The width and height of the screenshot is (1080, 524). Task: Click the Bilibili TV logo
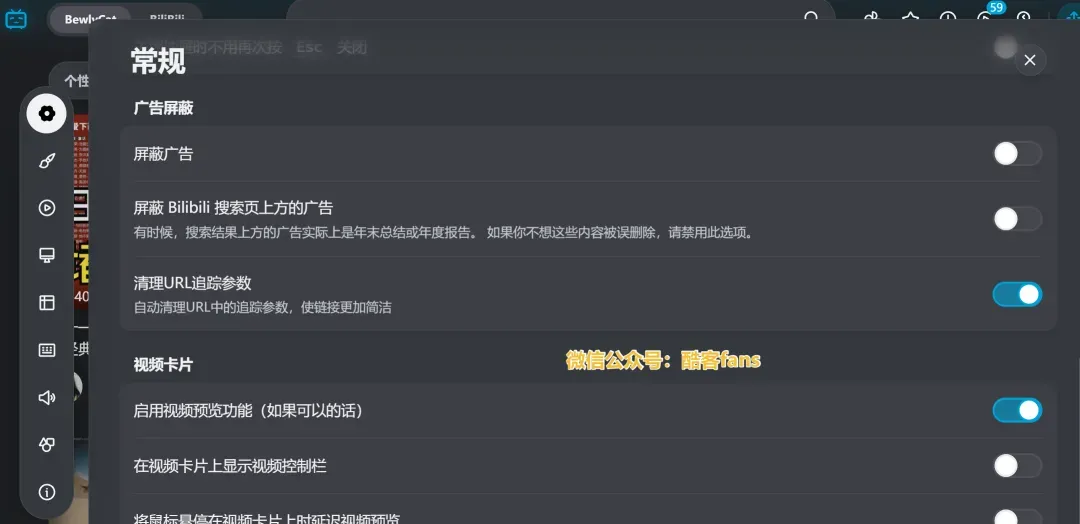point(16,19)
